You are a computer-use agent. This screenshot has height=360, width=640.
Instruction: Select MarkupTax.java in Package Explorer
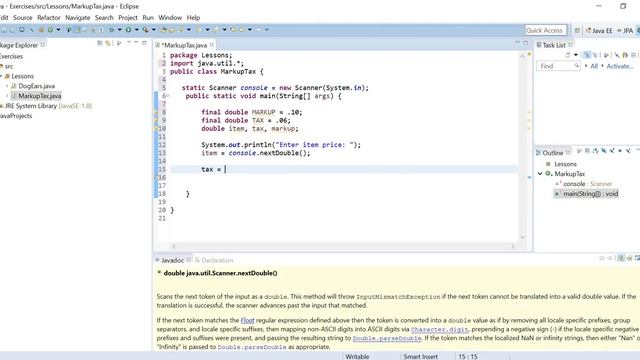[39, 96]
